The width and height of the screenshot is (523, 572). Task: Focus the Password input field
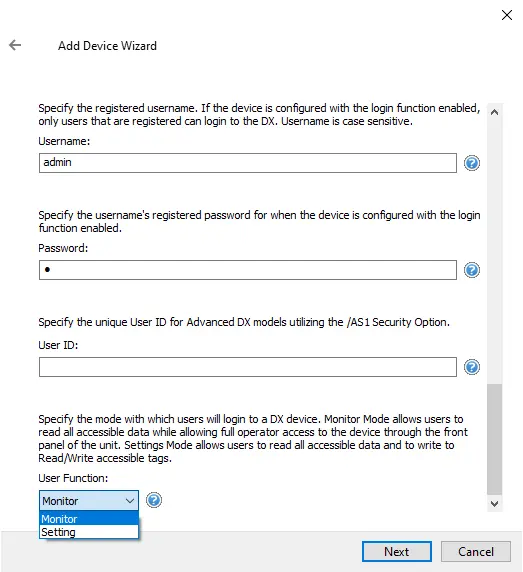248,270
